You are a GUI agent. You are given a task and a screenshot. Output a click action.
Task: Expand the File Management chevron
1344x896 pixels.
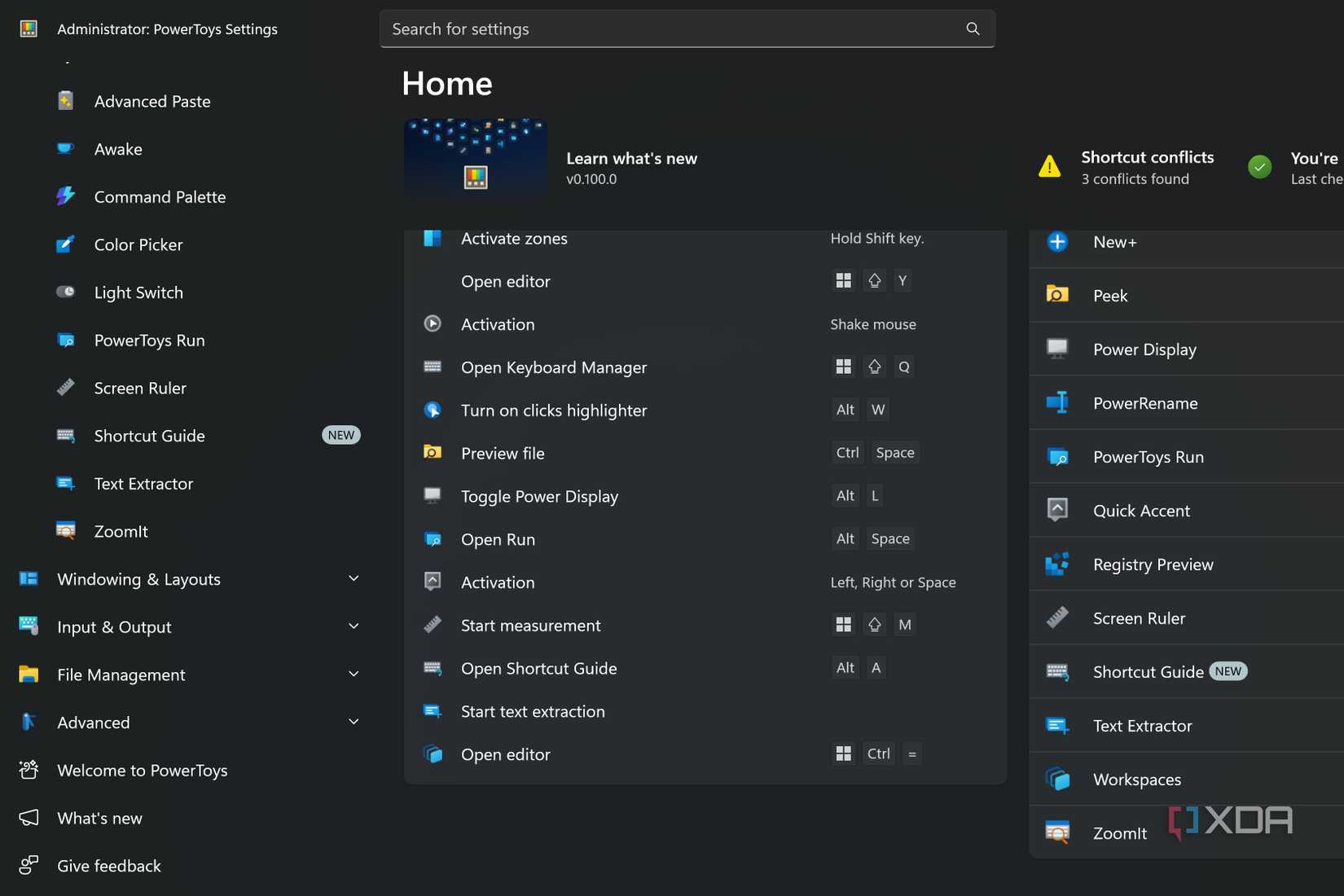(354, 674)
